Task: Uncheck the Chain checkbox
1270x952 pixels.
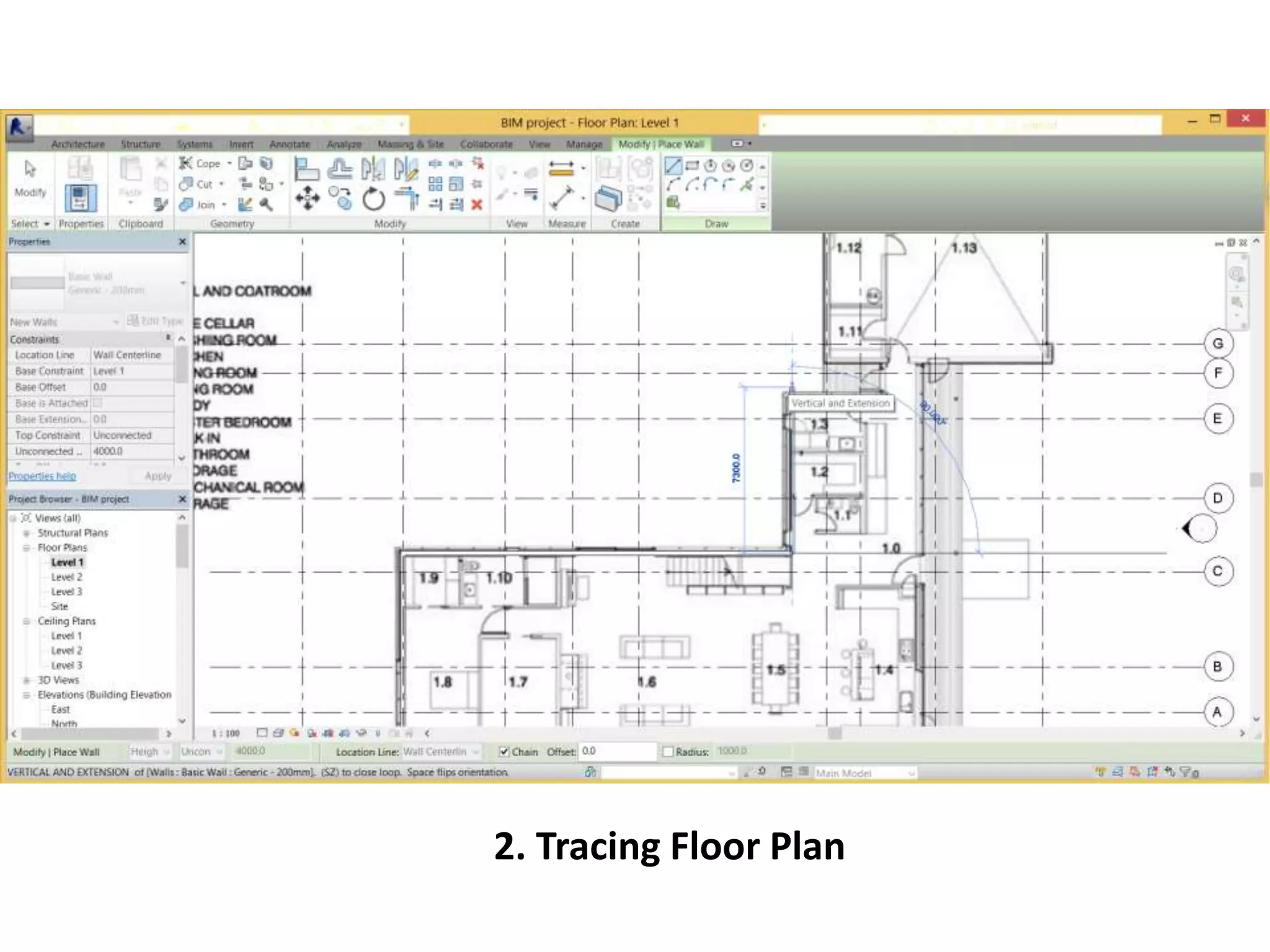Action: click(504, 752)
